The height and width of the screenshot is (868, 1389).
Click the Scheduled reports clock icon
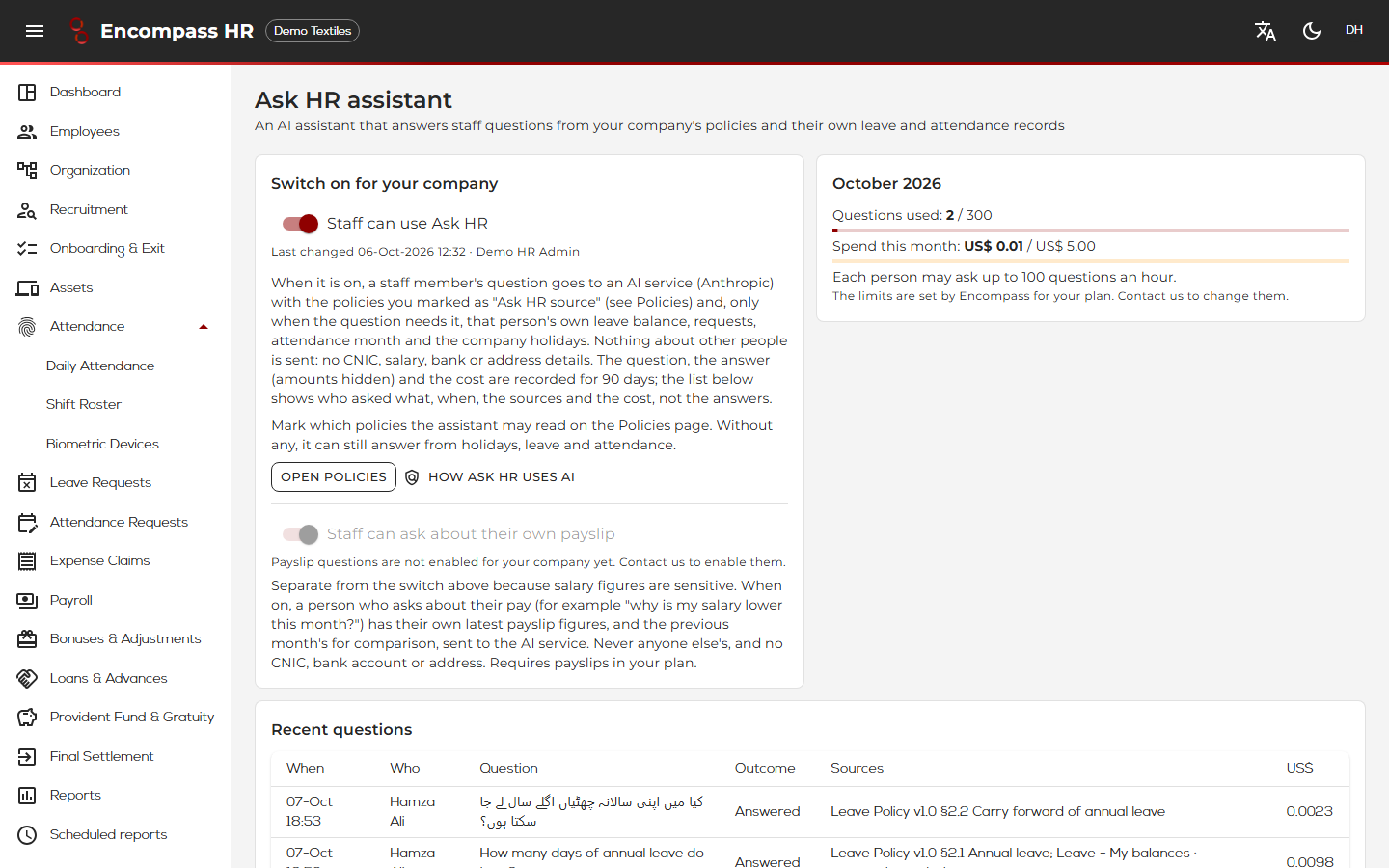[x=27, y=834]
